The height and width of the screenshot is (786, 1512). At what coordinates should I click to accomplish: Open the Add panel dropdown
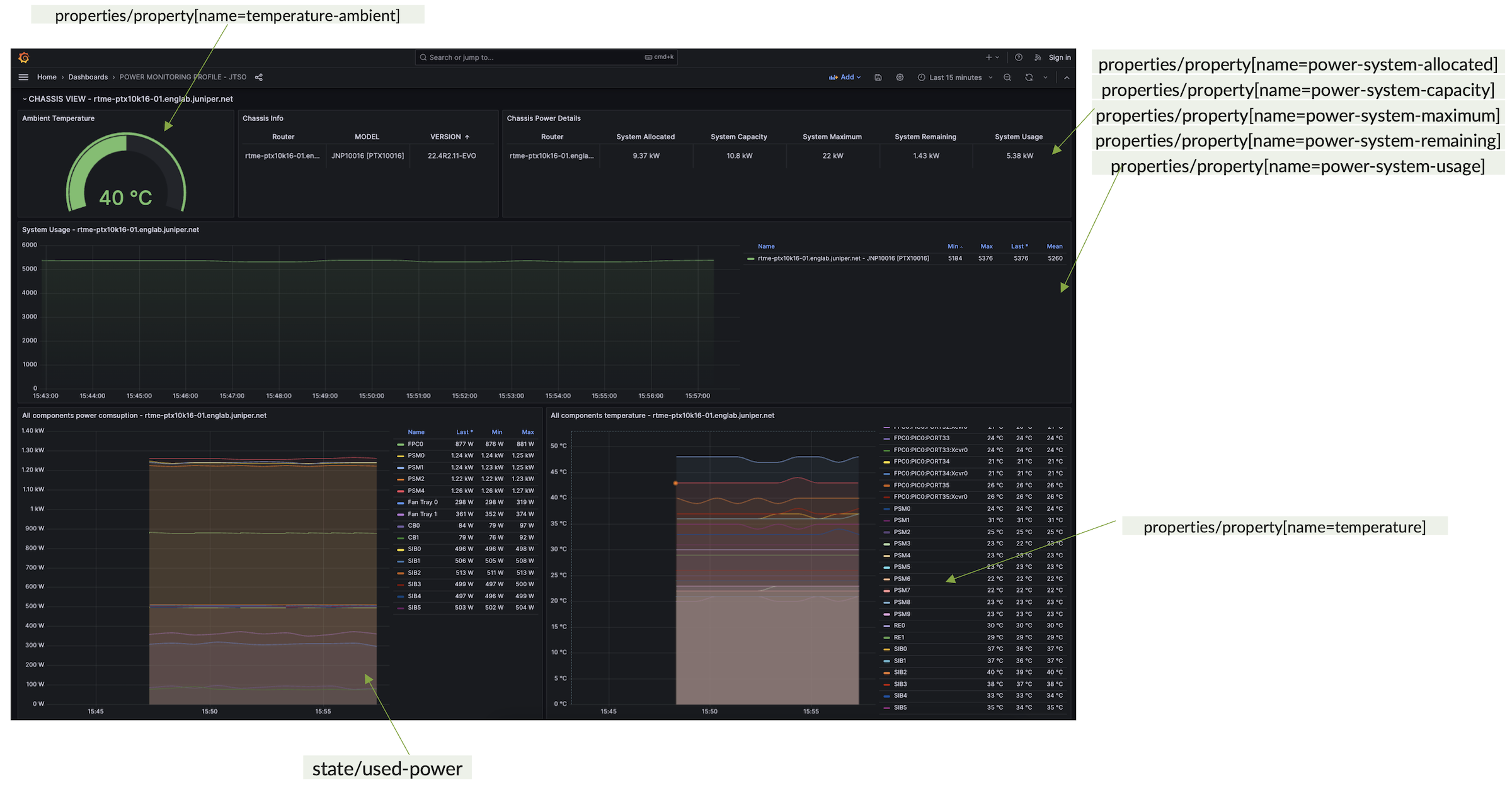click(845, 77)
